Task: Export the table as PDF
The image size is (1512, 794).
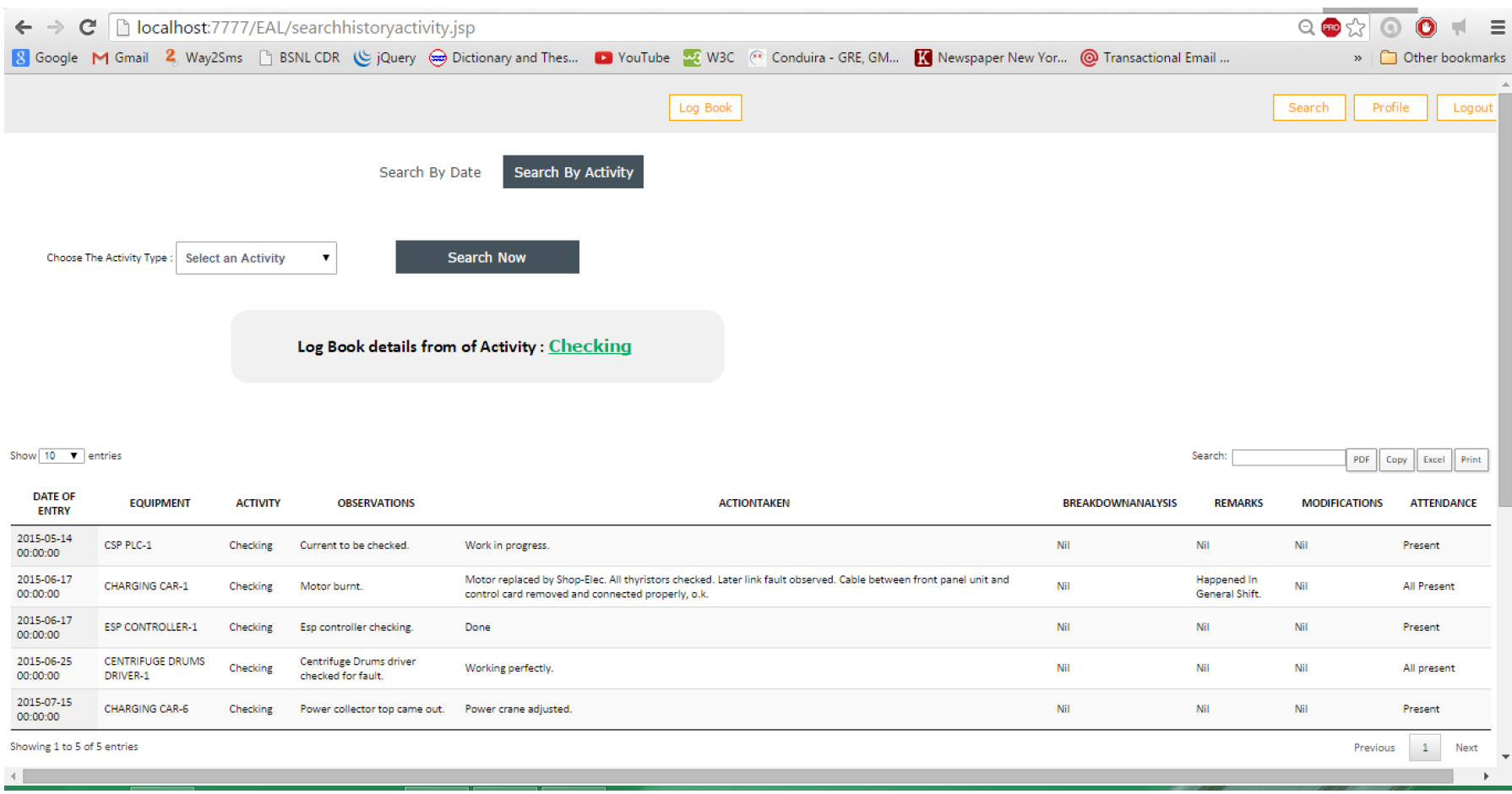Action: [x=1361, y=460]
